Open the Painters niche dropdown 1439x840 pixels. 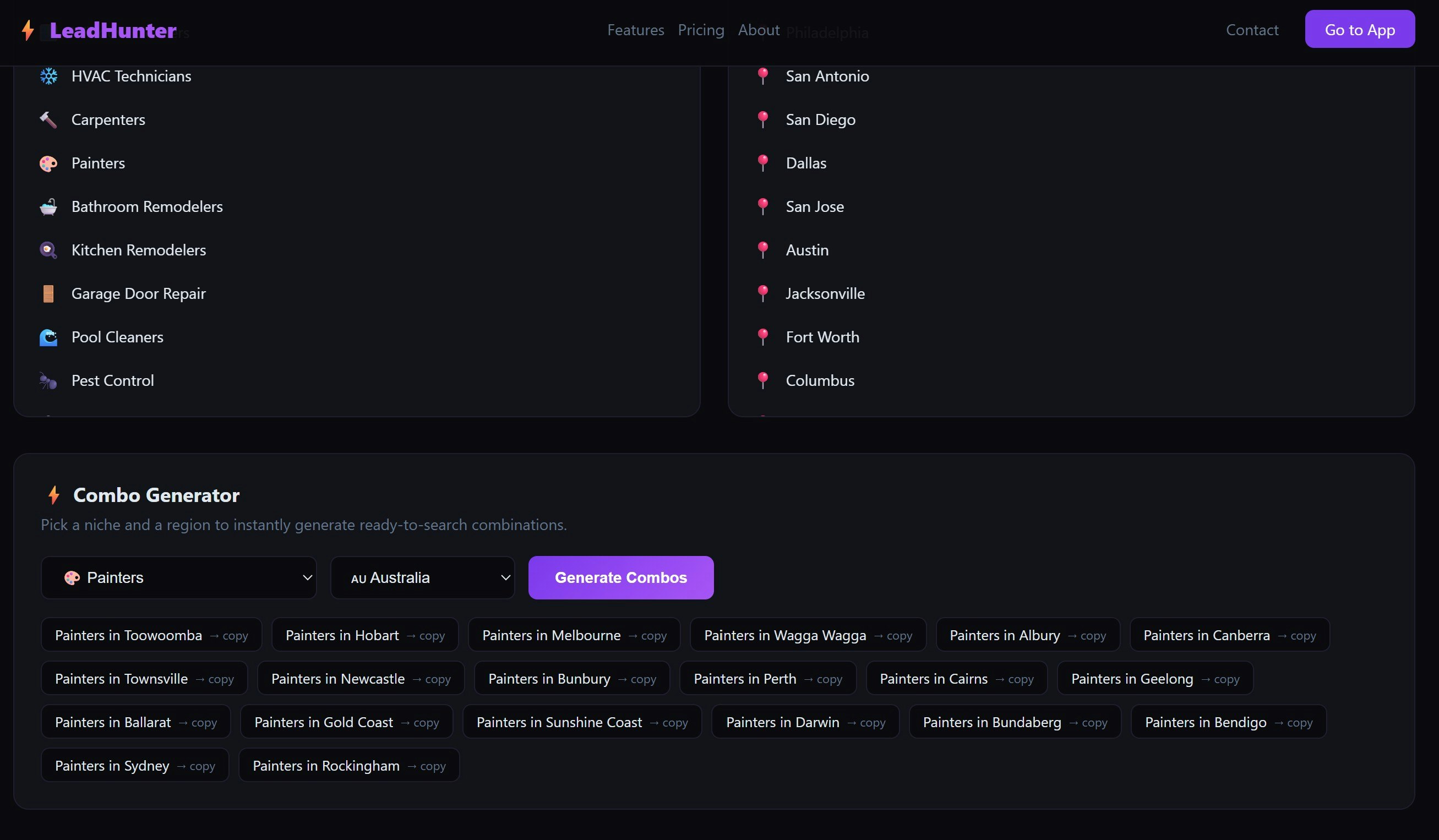click(179, 577)
